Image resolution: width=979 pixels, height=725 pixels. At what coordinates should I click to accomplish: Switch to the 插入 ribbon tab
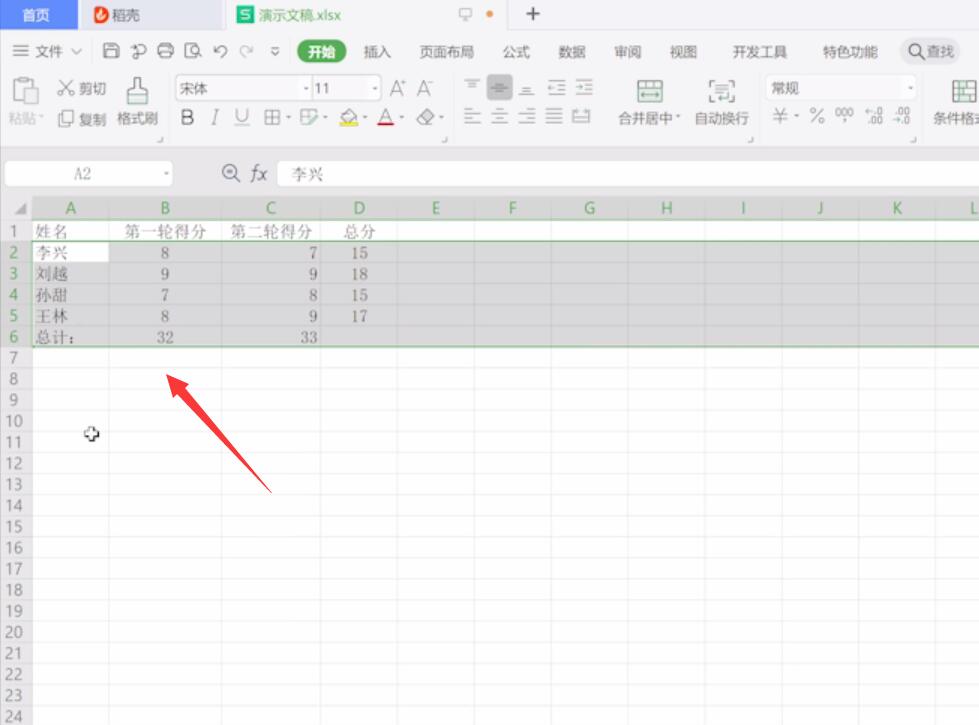pyautogui.click(x=377, y=51)
